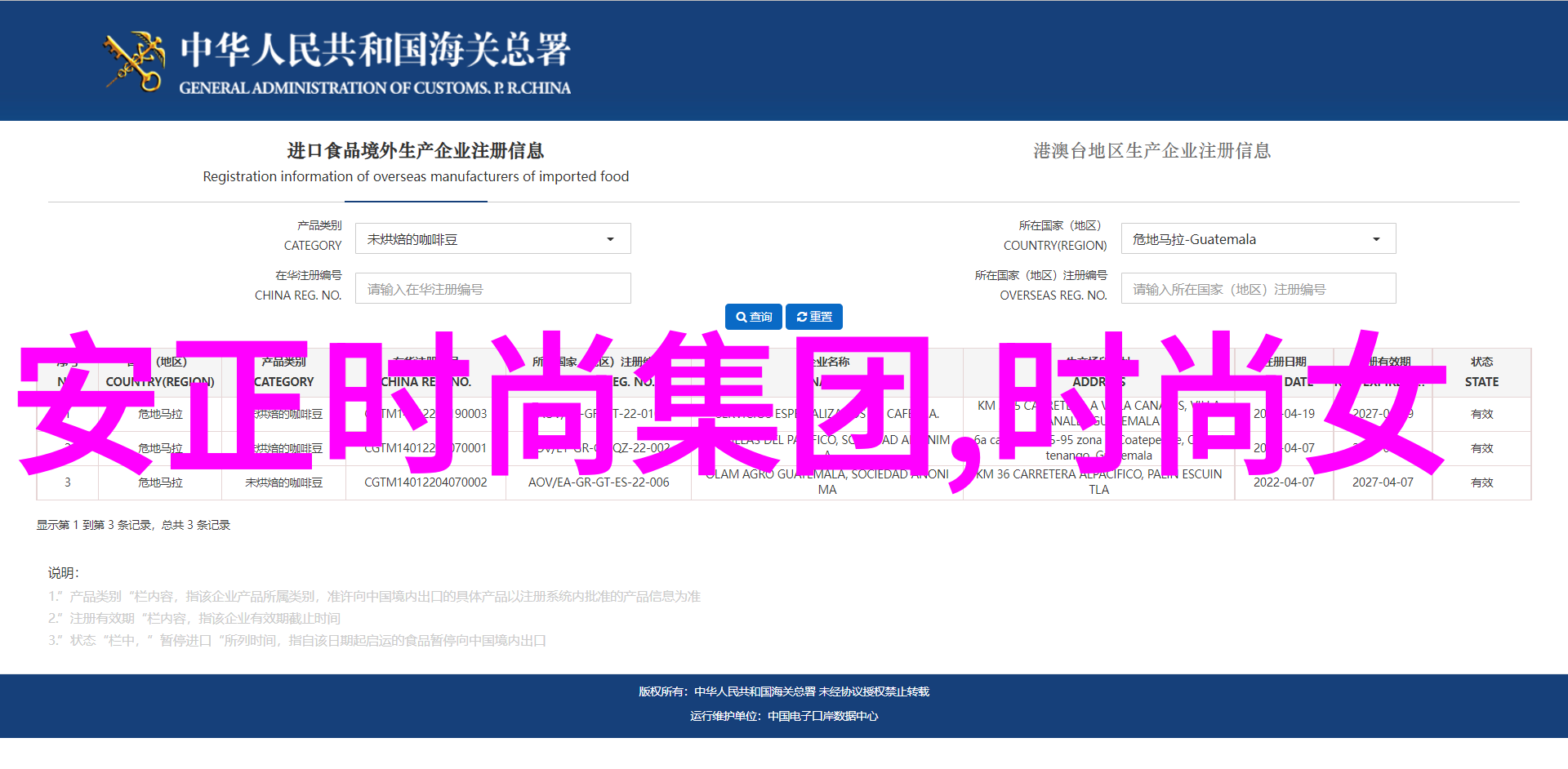Screen dimensions: 1568x769
Task: Click 有效 status in the first row
Action: coord(1481,414)
